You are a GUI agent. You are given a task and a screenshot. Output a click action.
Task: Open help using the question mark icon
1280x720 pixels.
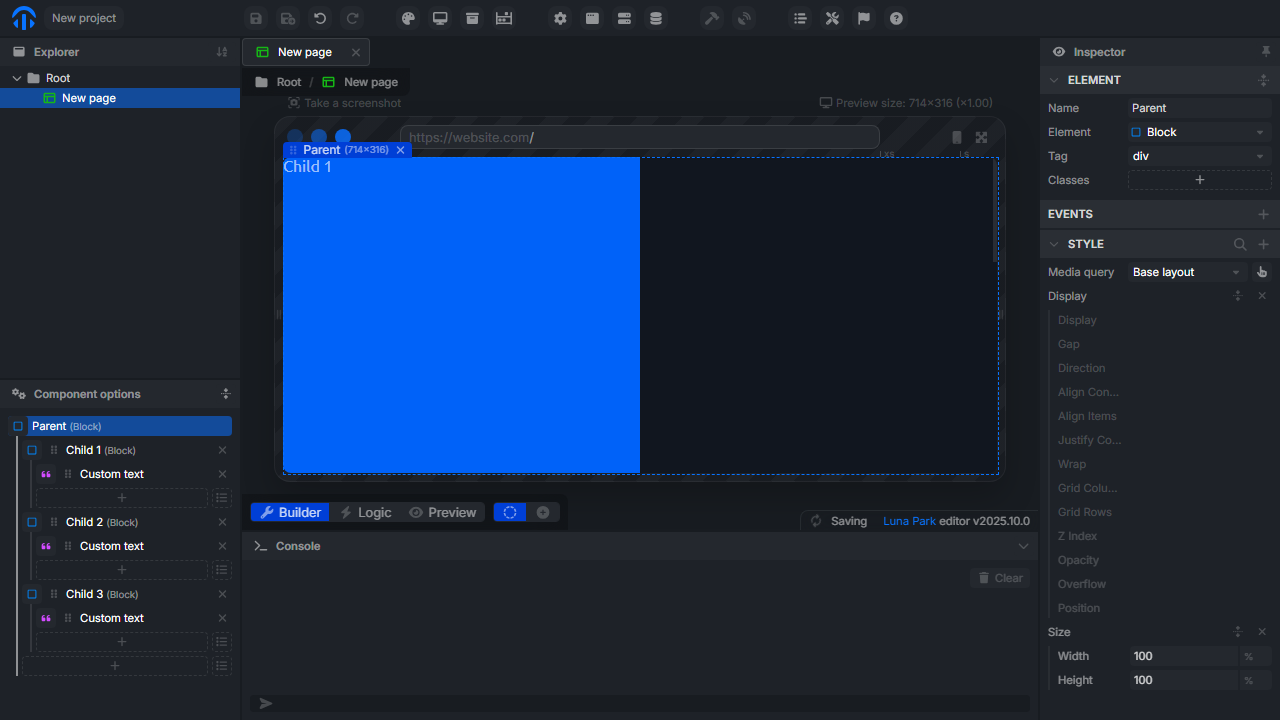tap(896, 18)
